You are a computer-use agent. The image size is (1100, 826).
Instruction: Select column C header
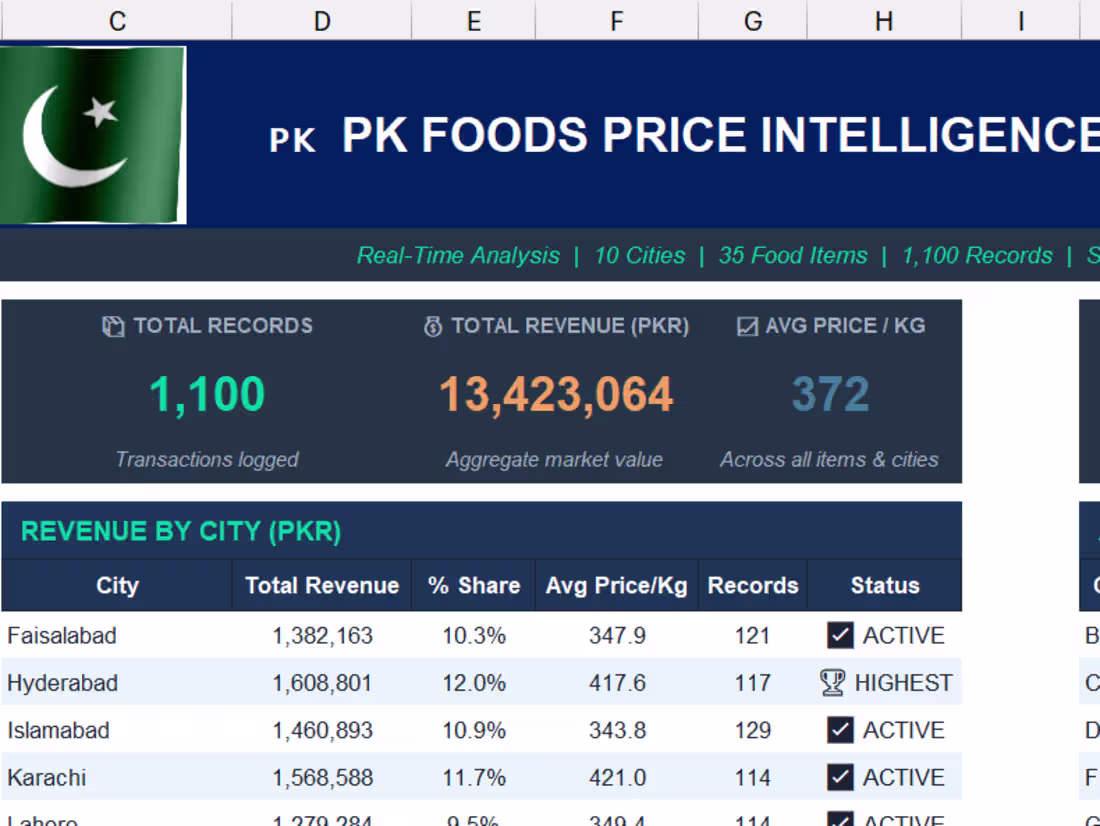117,21
